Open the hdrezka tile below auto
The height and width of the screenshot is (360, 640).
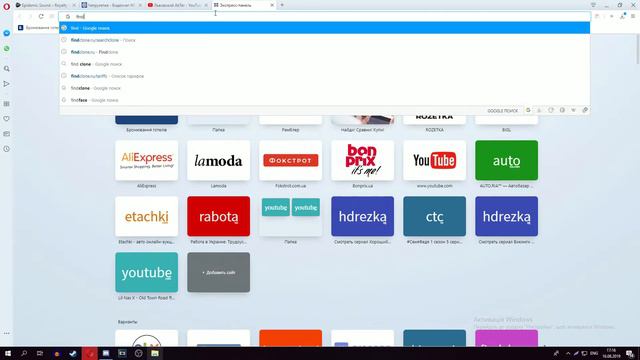tap(507, 216)
